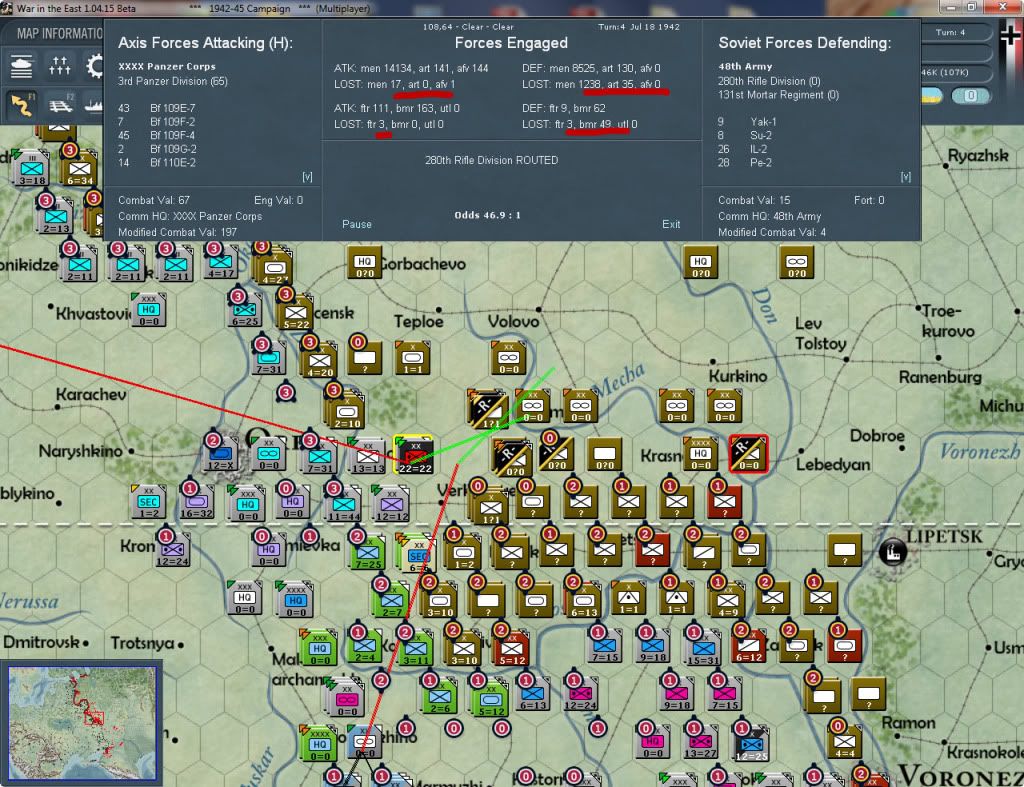Select the green 3=11 infantry counter

pyautogui.click(x=415, y=647)
